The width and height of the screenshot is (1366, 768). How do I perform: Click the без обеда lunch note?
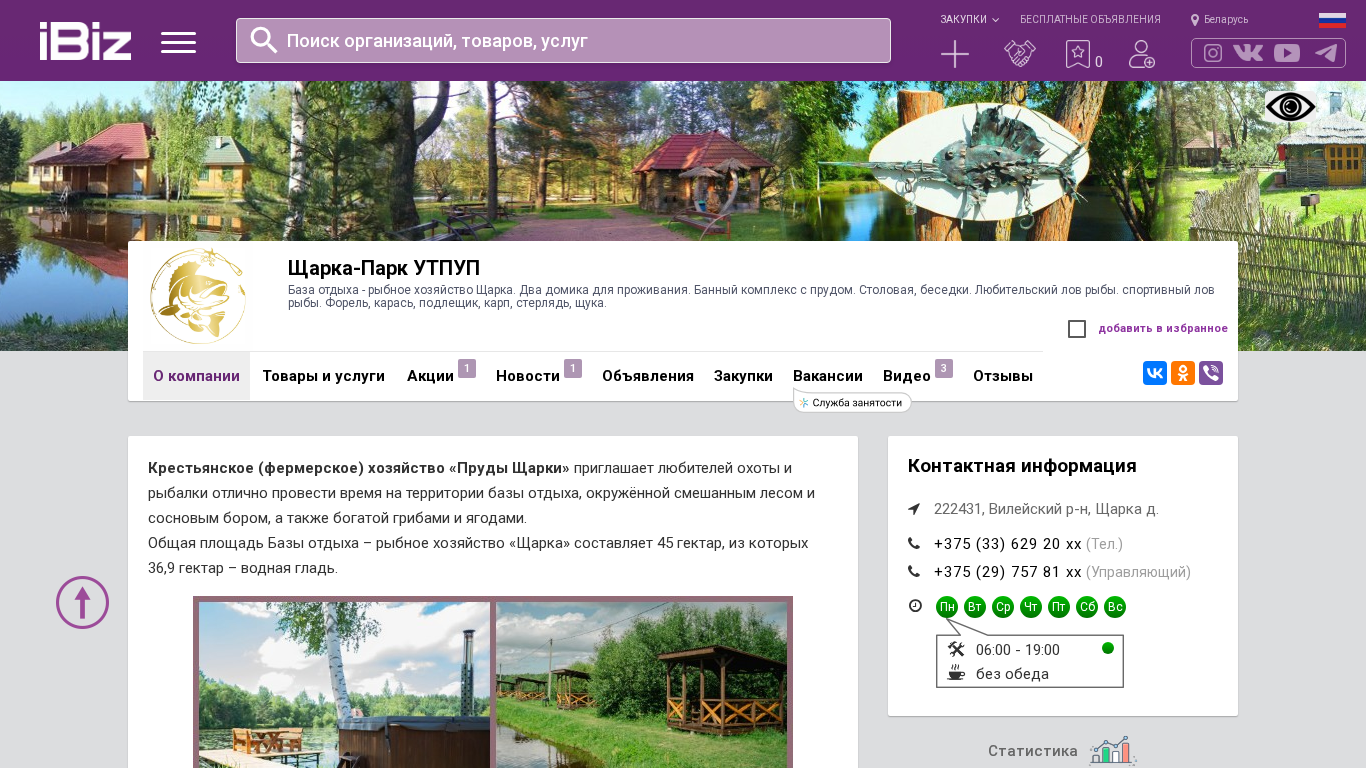coord(1012,674)
